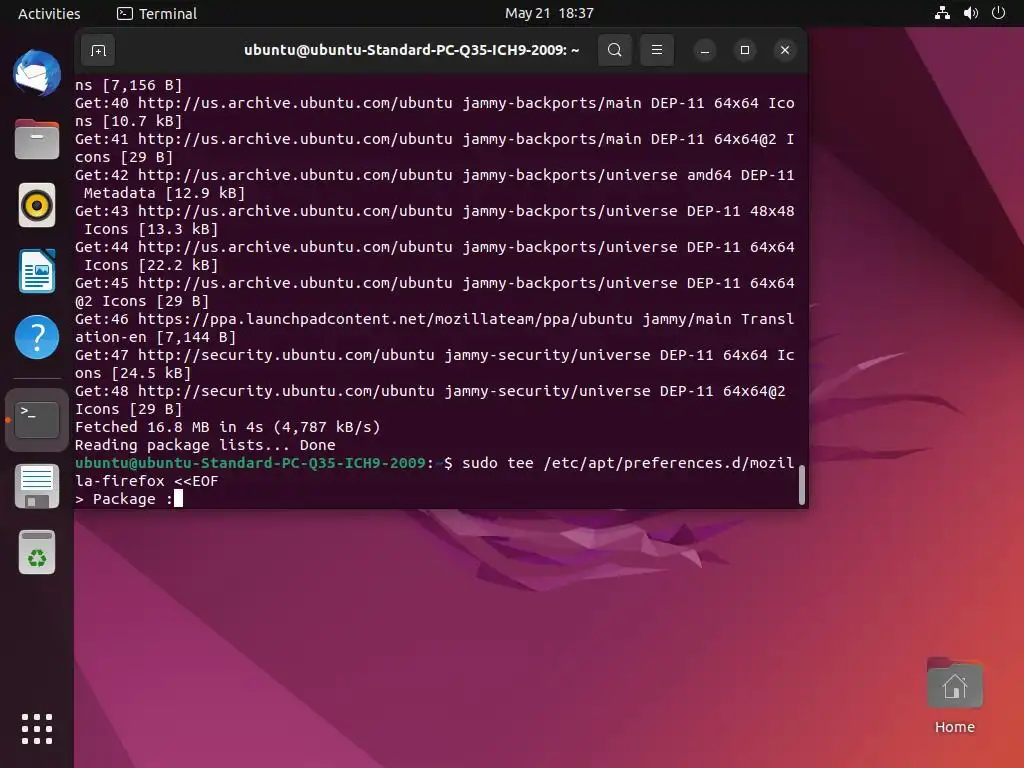Click the Get:41 jammy-backports/main line
Screen dimensions: 1024x768
(434, 139)
